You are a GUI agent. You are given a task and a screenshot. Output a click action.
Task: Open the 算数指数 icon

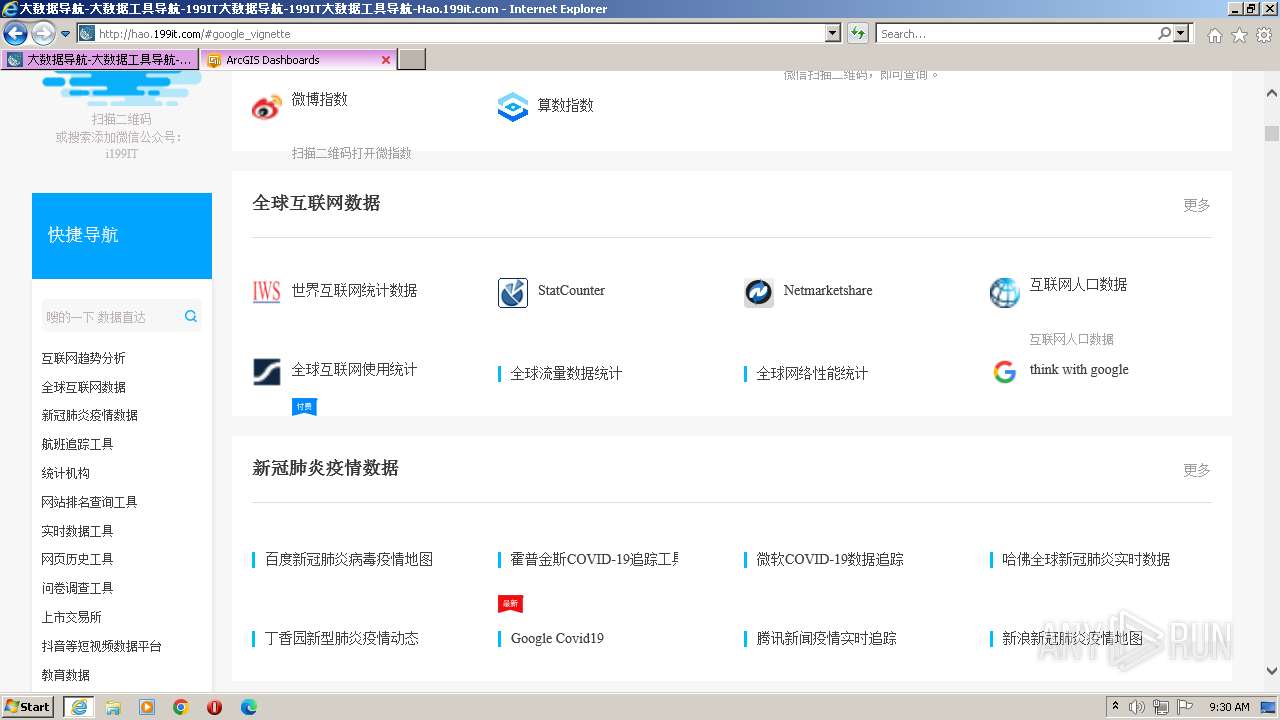click(x=513, y=107)
